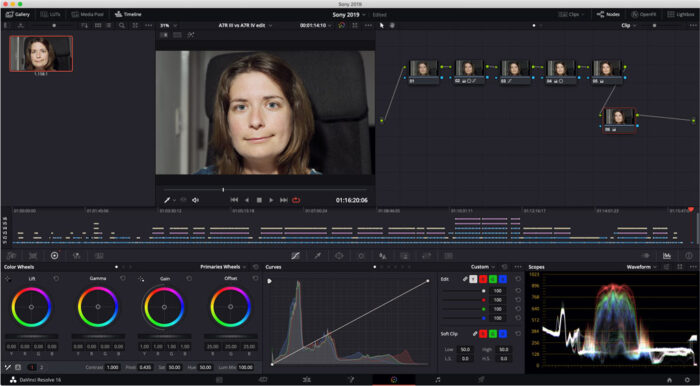
Task: Enable the green channel in Curves Edit
Action: 492,279
